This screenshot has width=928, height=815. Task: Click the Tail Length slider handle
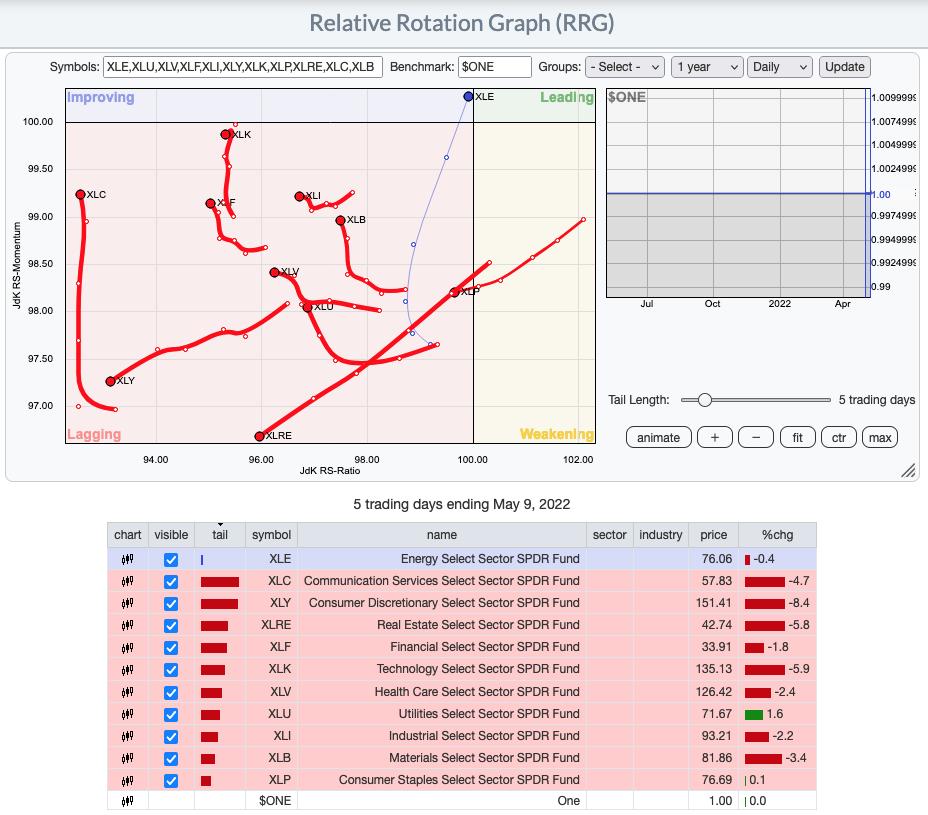tap(704, 400)
